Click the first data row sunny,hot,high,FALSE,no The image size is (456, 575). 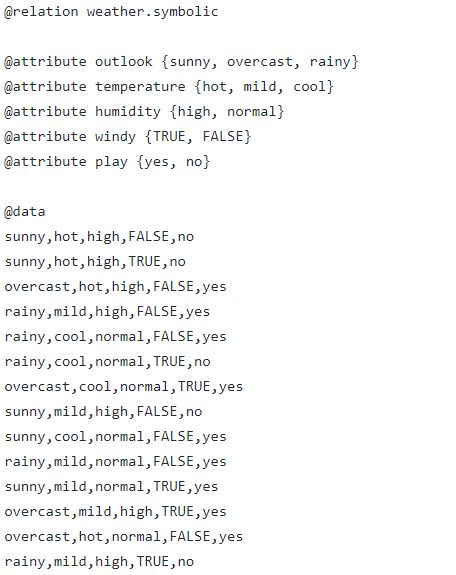[99, 237]
